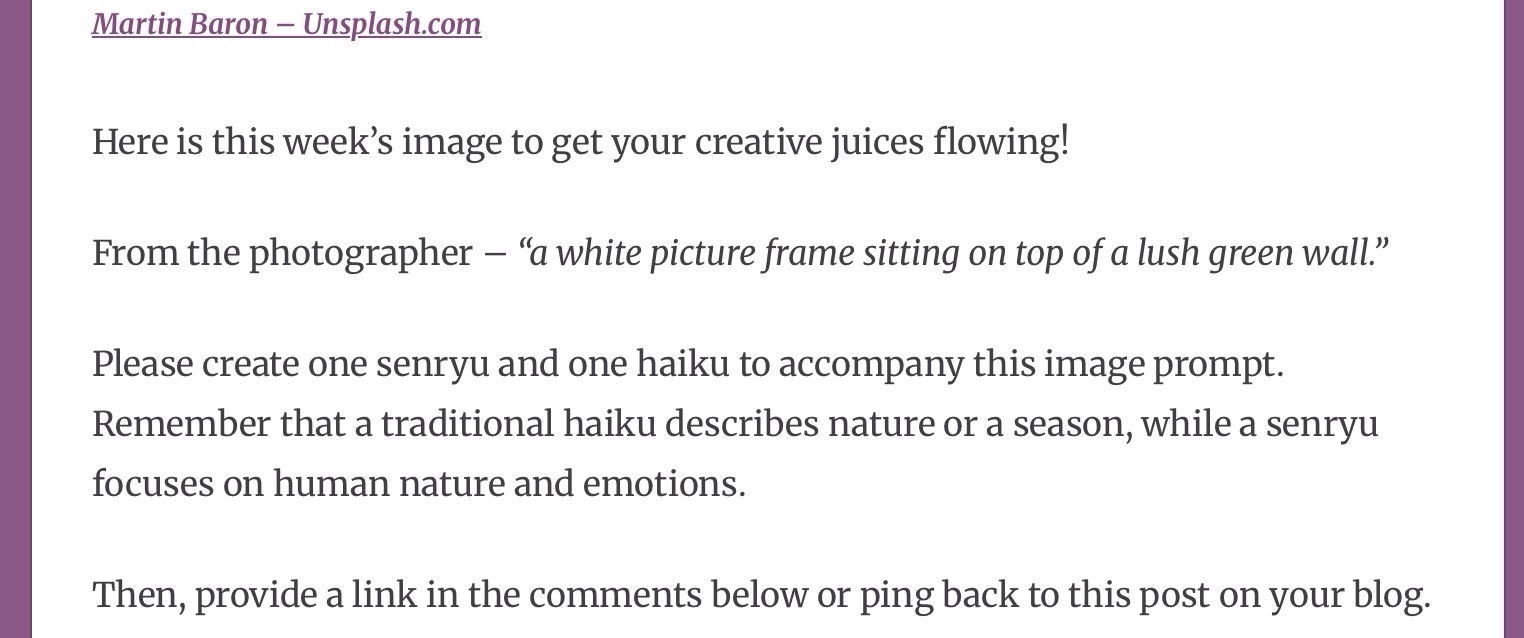Screen dimensions: 1524x638
Task: Click the purple border on the right edge
Action: (x=1513, y=319)
